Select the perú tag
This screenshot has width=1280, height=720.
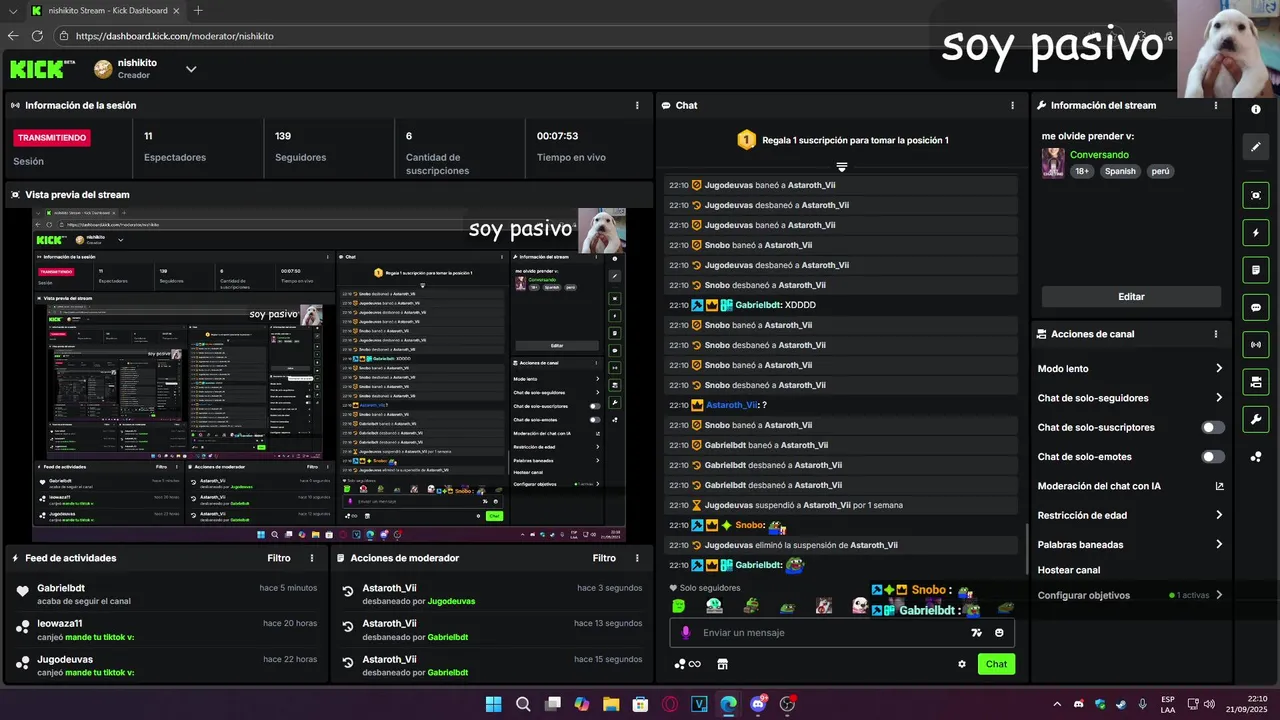coord(1160,171)
